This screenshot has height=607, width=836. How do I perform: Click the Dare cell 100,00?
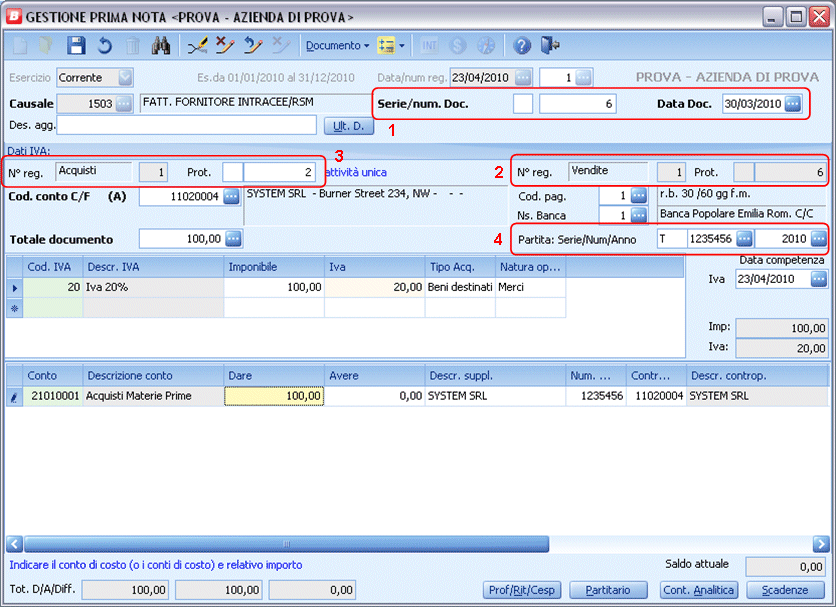pyautogui.click(x=274, y=396)
